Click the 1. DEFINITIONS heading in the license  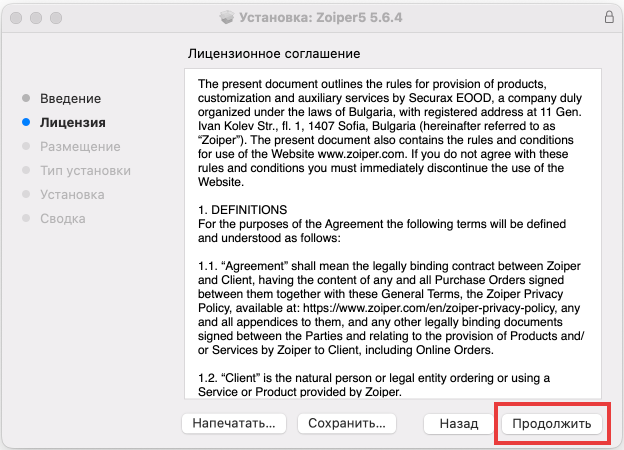click(x=242, y=210)
